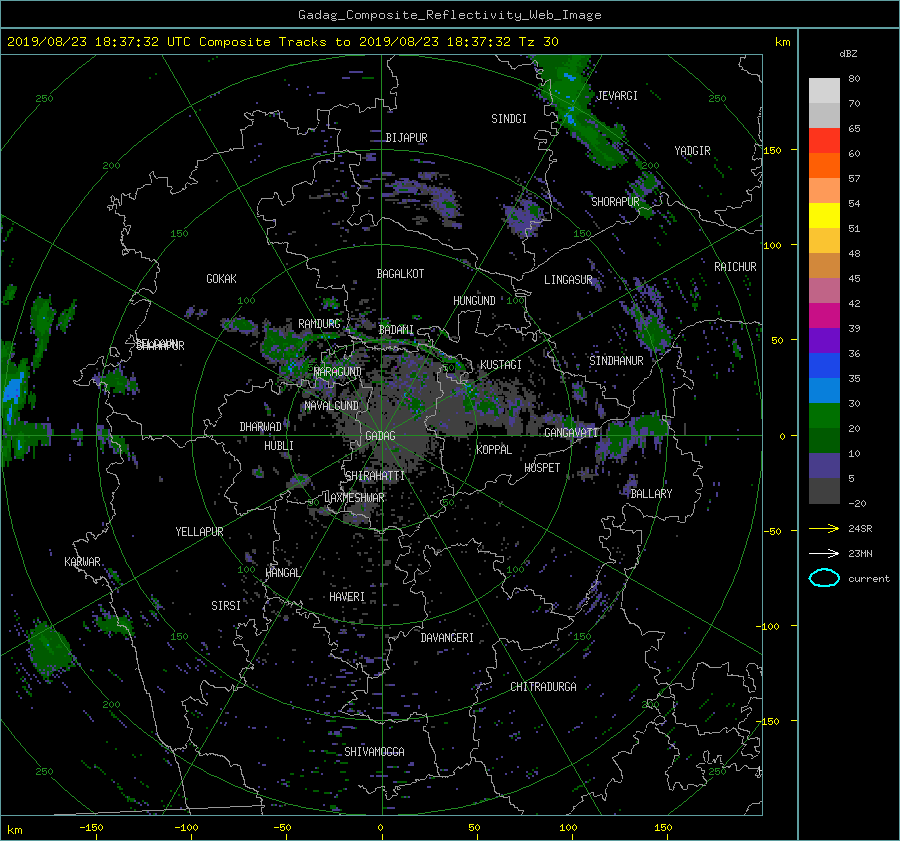This screenshot has width=900, height=841.
Task: Select the KUSTAGI label
Action: pos(501,365)
